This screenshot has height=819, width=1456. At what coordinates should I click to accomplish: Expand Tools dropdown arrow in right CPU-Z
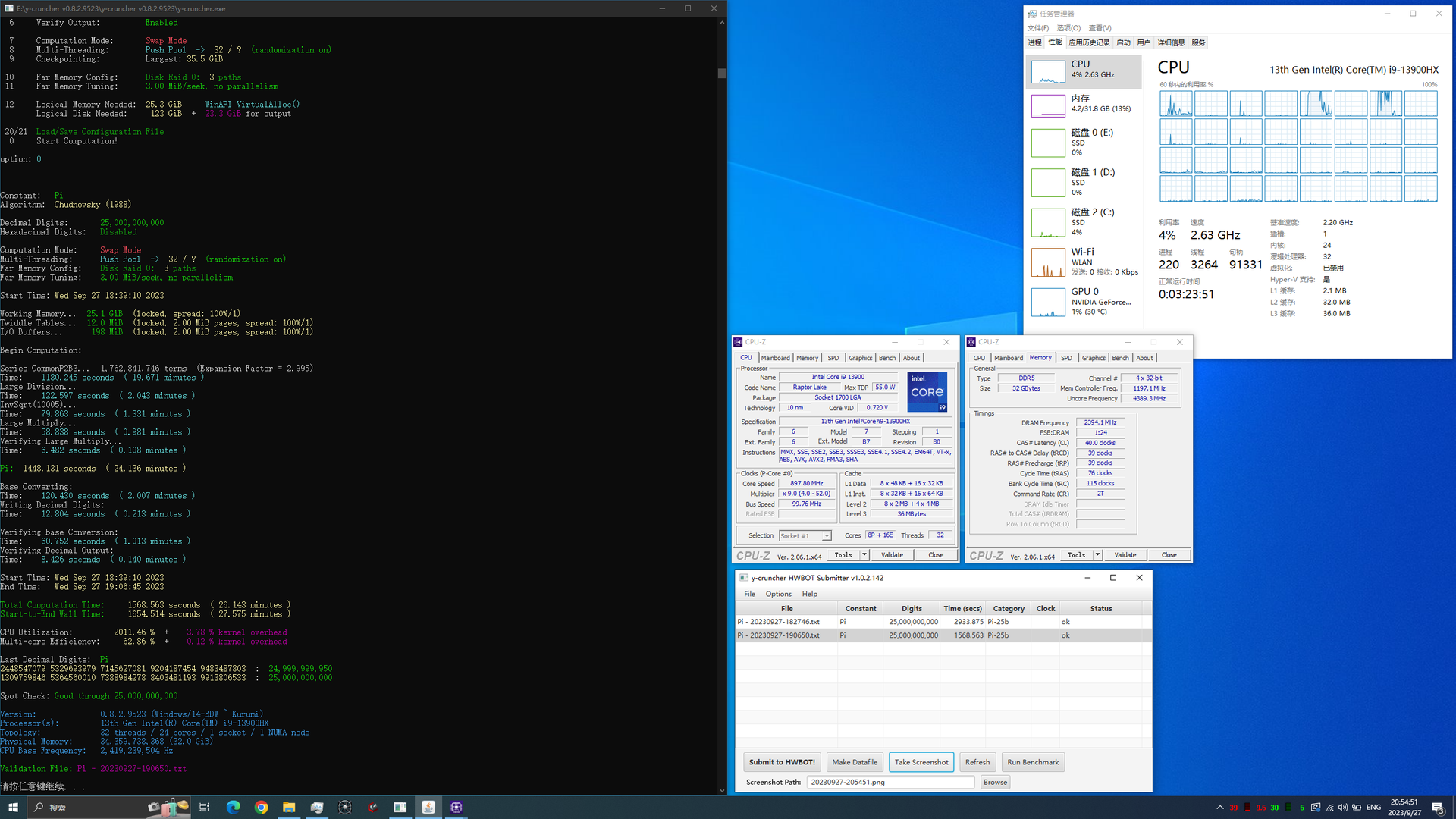click(1097, 555)
